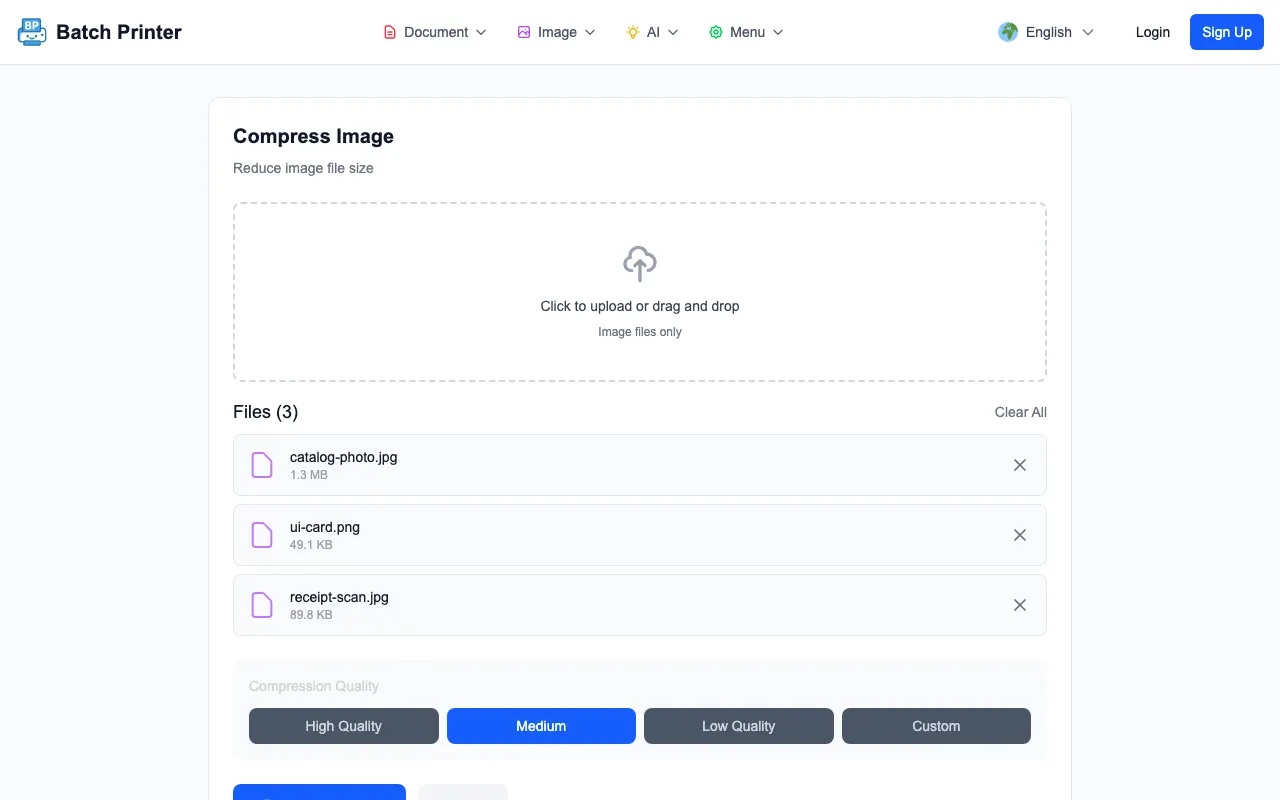Choose Low Quality compression
Viewport: 1280px width, 800px height.
pyautogui.click(x=739, y=726)
